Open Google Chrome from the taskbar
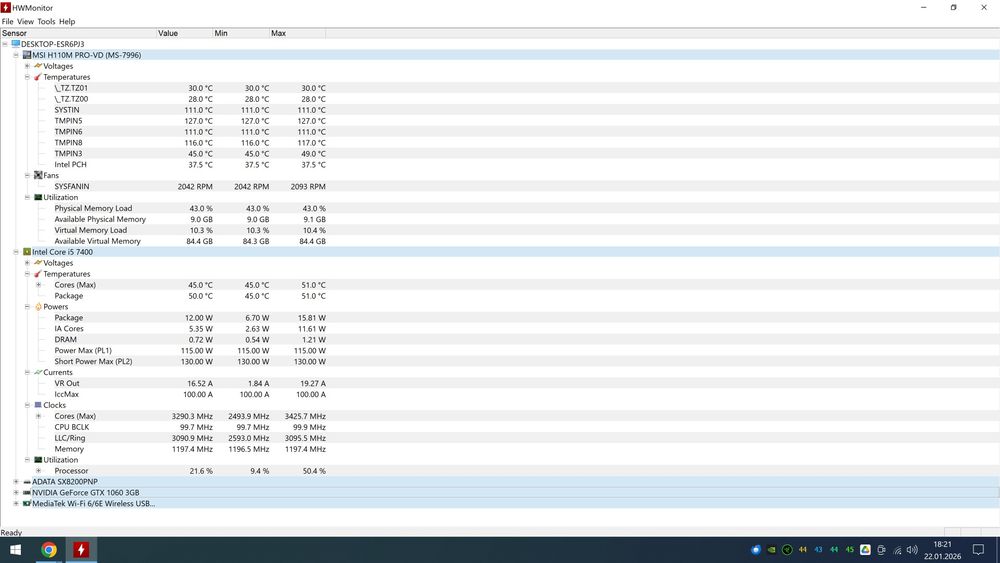 [48, 549]
